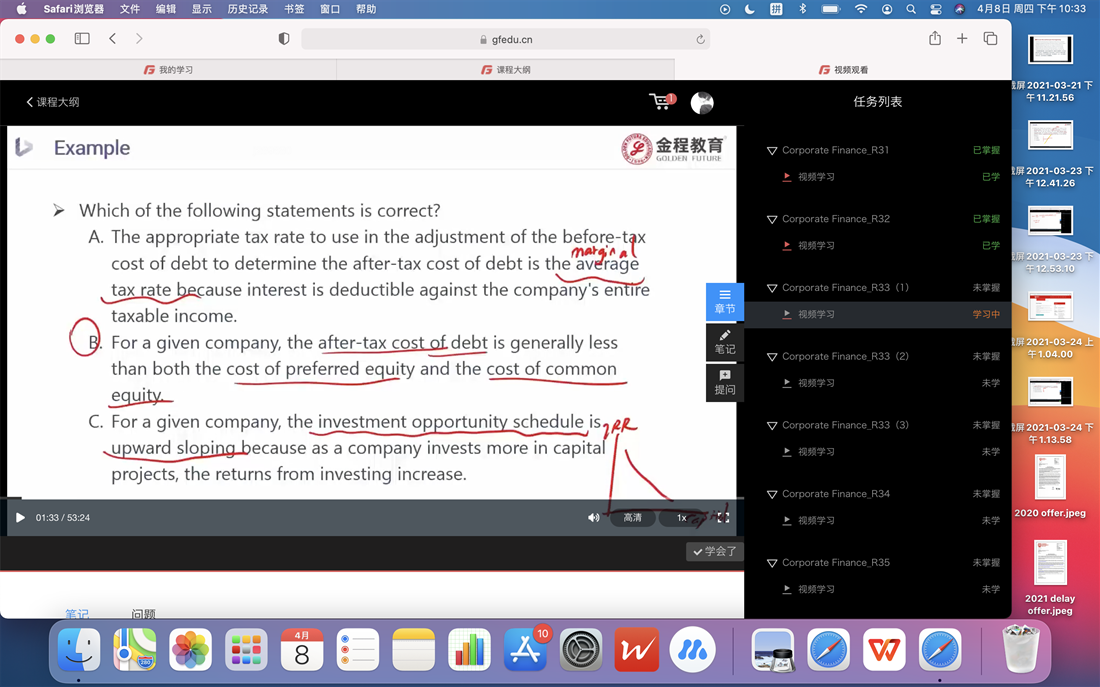Select the 视频观看 Safari tab

coord(843,69)
